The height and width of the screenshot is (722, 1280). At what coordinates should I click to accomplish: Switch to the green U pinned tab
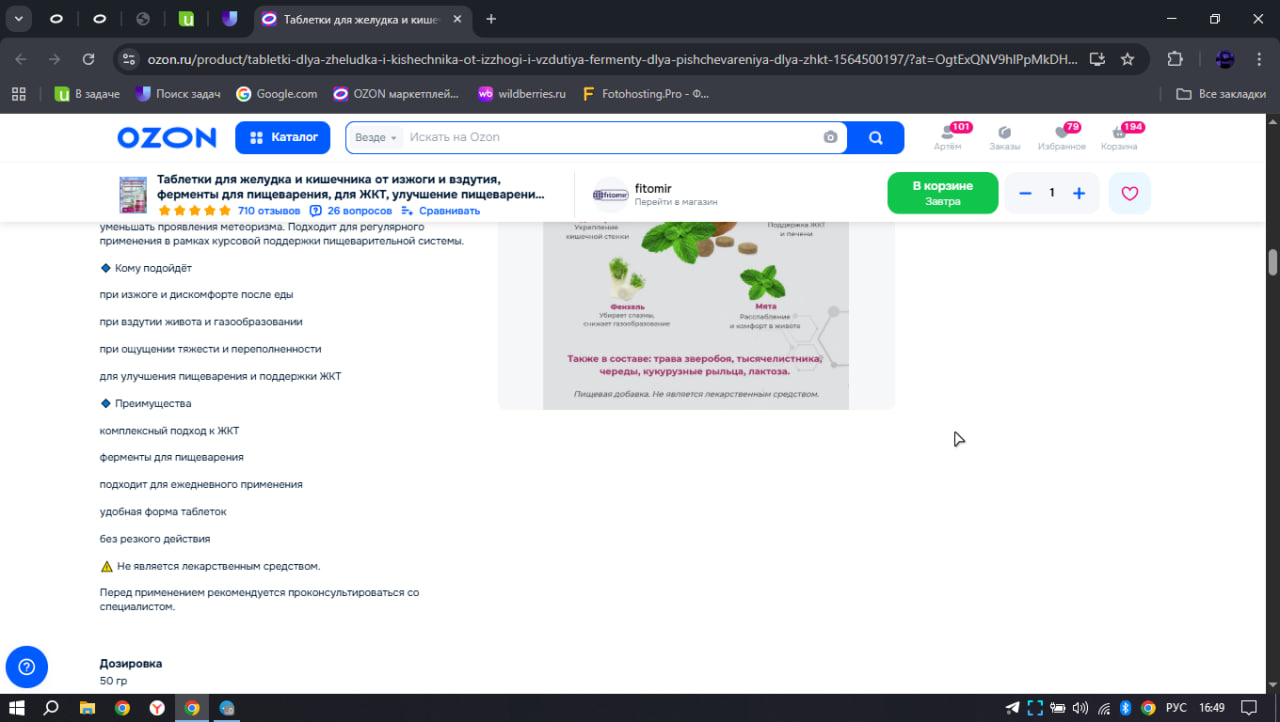coord(186,19)
